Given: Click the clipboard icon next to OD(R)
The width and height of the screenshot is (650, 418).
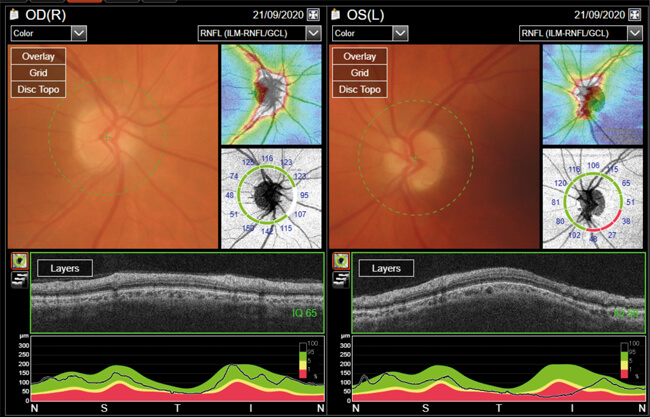Looking at the screenshot, I should click(x=14, y=16).
